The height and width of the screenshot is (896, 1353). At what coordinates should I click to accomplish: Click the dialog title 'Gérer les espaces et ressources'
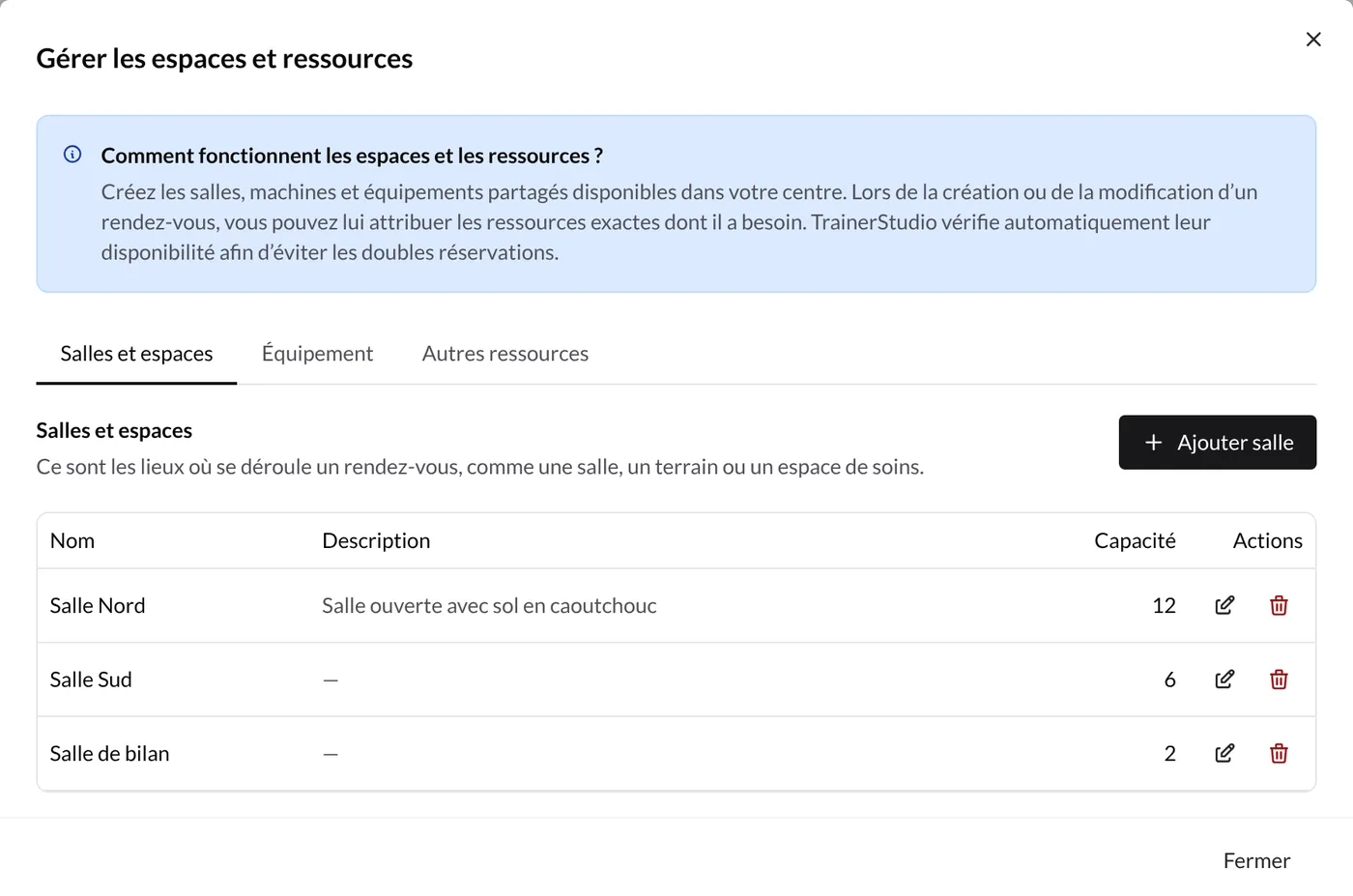coord(224,59)
